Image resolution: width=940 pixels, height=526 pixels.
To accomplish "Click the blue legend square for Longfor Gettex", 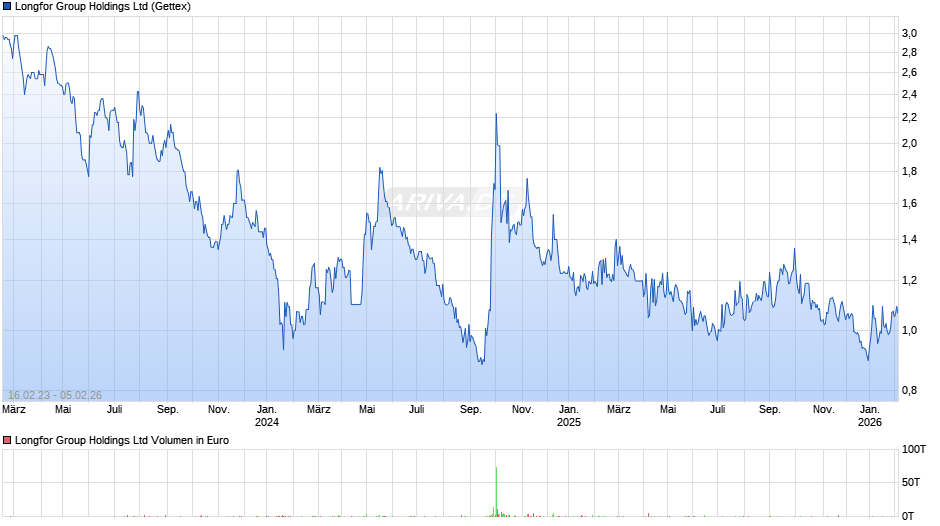I will click(x=7, y=7).
